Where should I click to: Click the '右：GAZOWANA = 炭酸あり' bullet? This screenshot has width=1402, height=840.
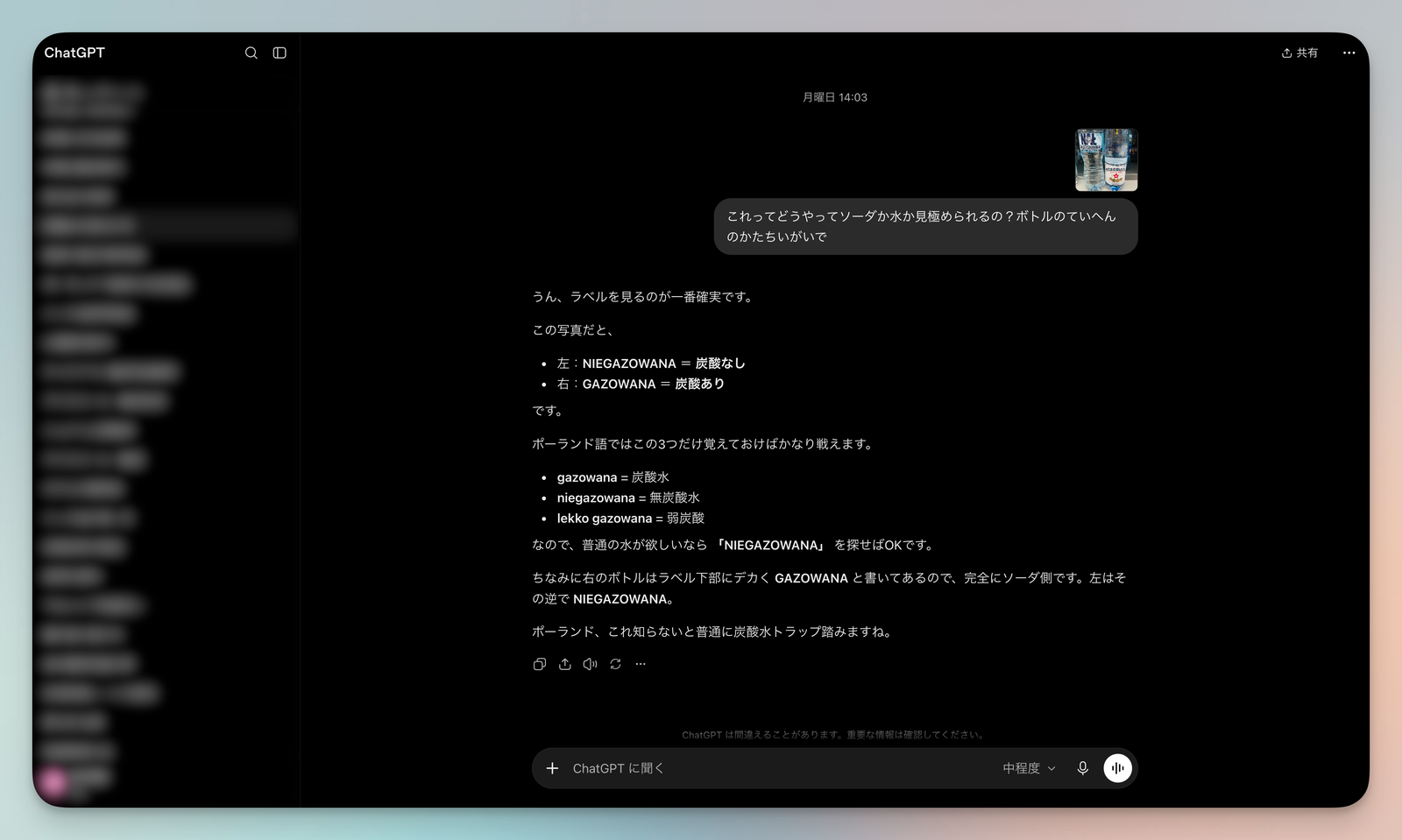pos(641,384)
